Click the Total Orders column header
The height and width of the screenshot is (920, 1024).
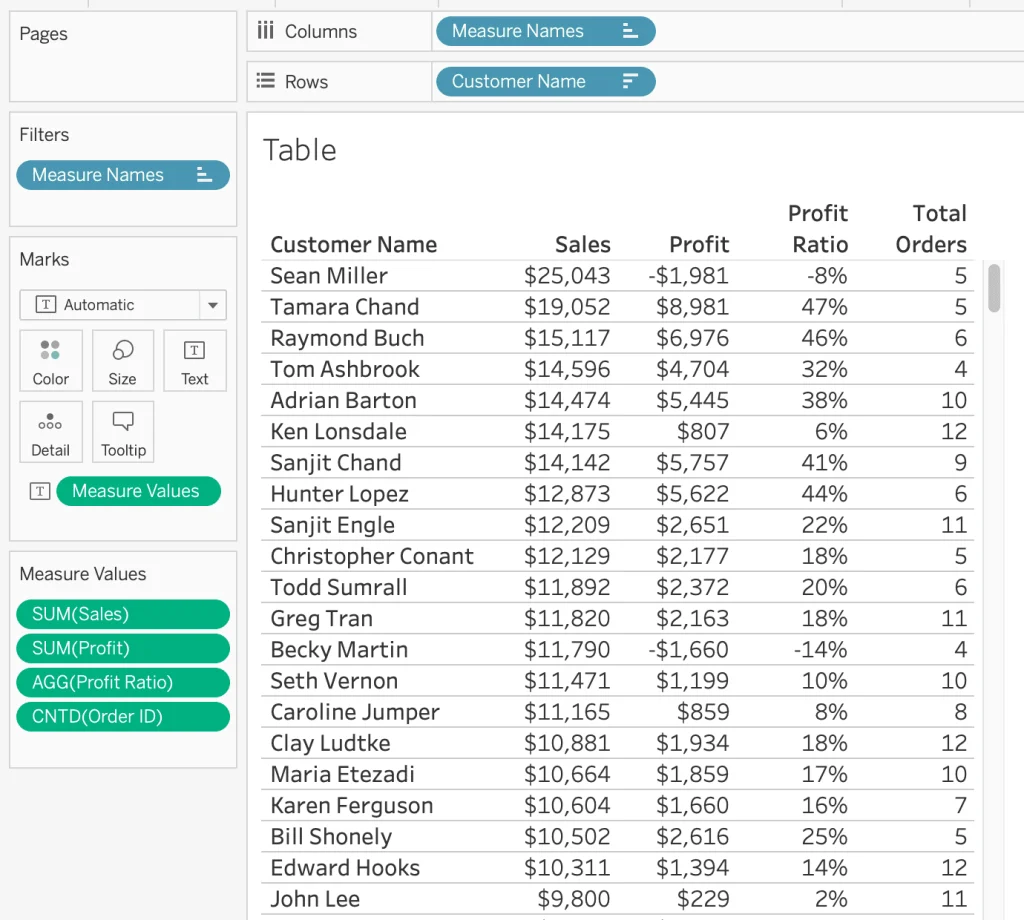pos(931,229)
